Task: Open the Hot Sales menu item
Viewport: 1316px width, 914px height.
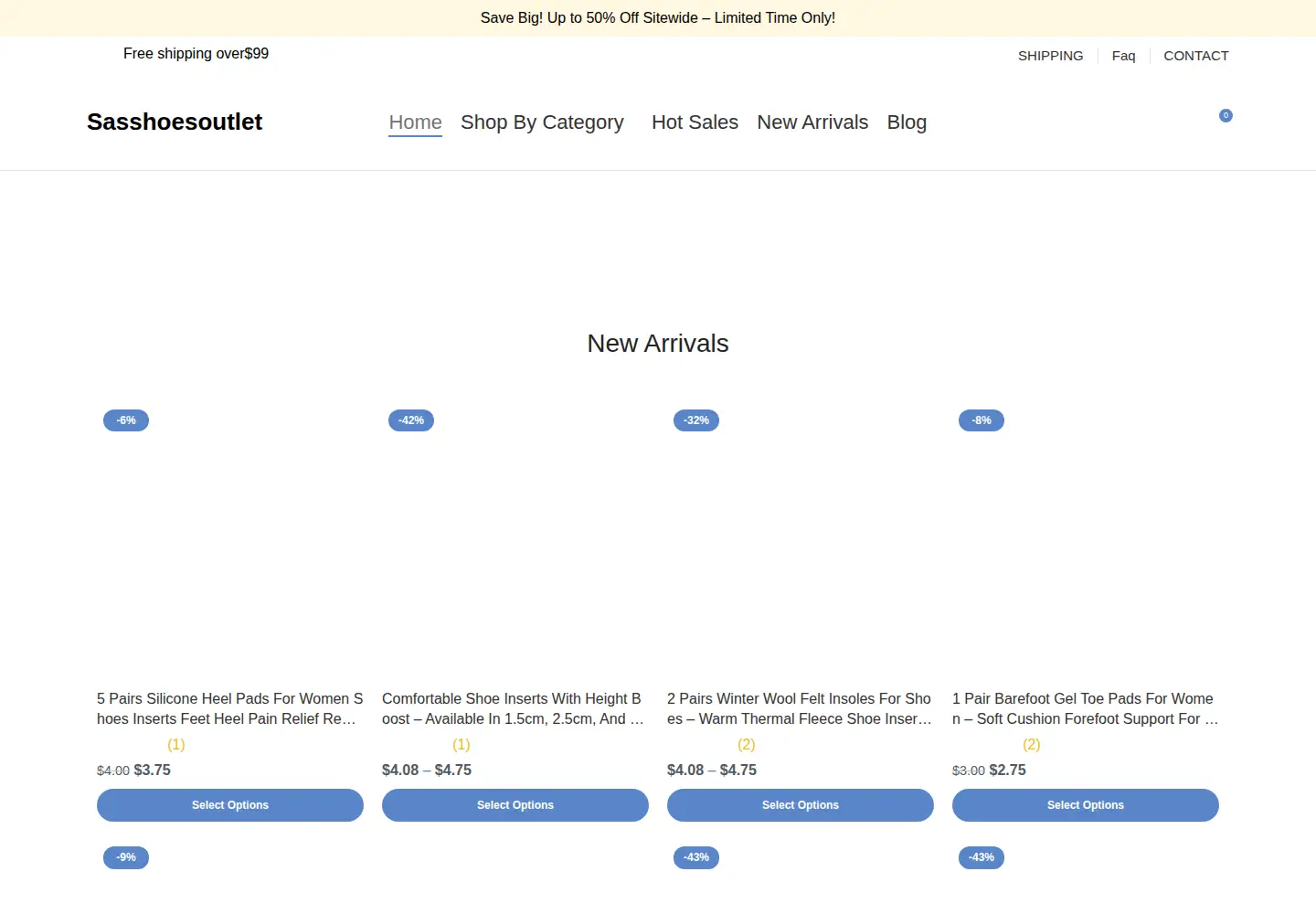Action: tap(695, 122)
